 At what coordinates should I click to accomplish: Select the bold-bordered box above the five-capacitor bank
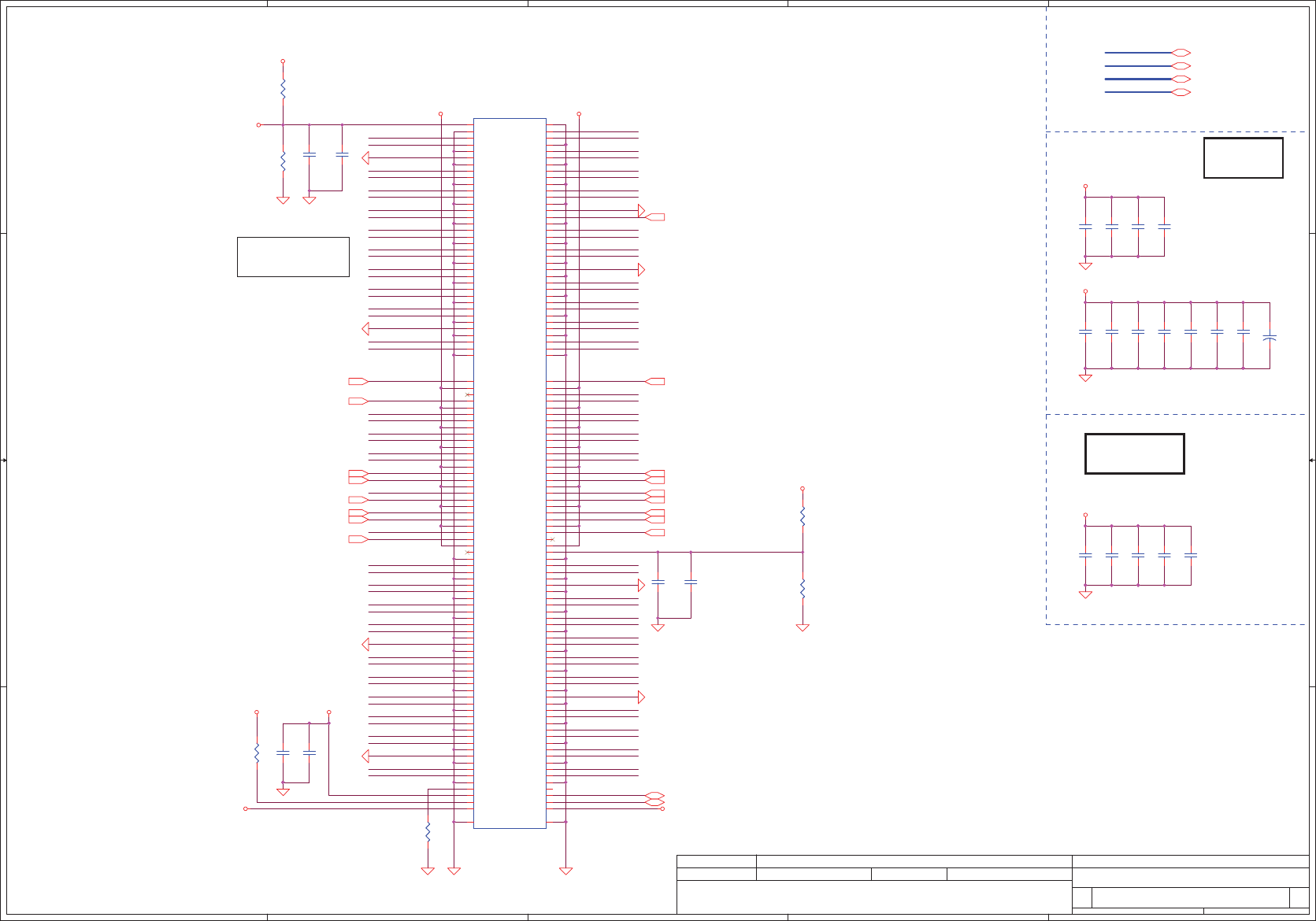click(1134, 453)
